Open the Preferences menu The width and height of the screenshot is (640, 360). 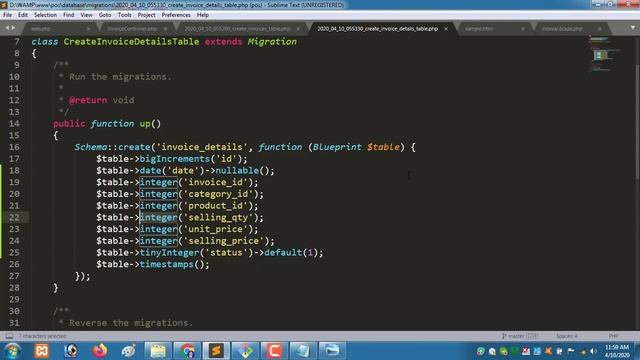click(176, 15)
